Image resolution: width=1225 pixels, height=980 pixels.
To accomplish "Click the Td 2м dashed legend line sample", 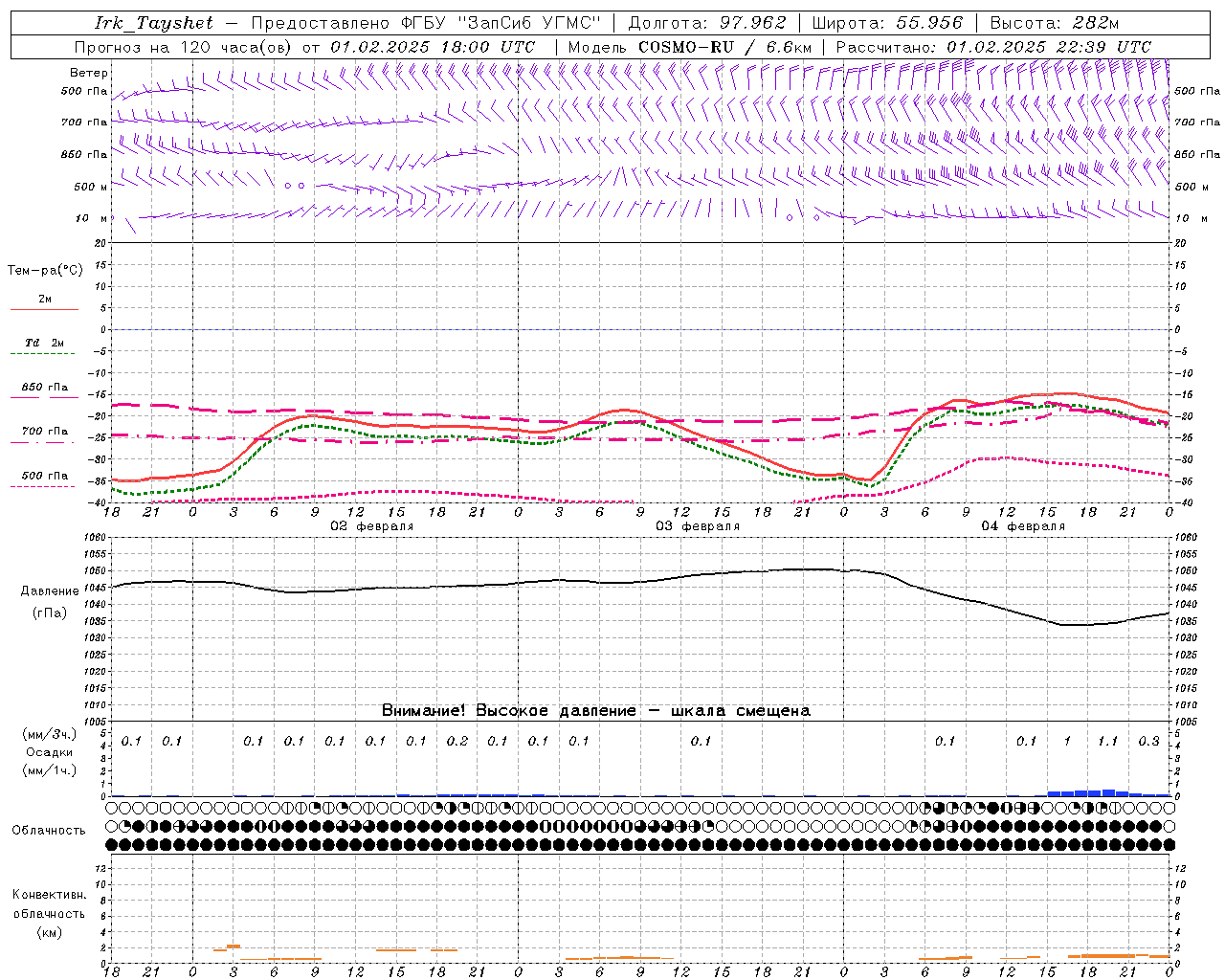I will pyautogui.click(x=43, y=354).
